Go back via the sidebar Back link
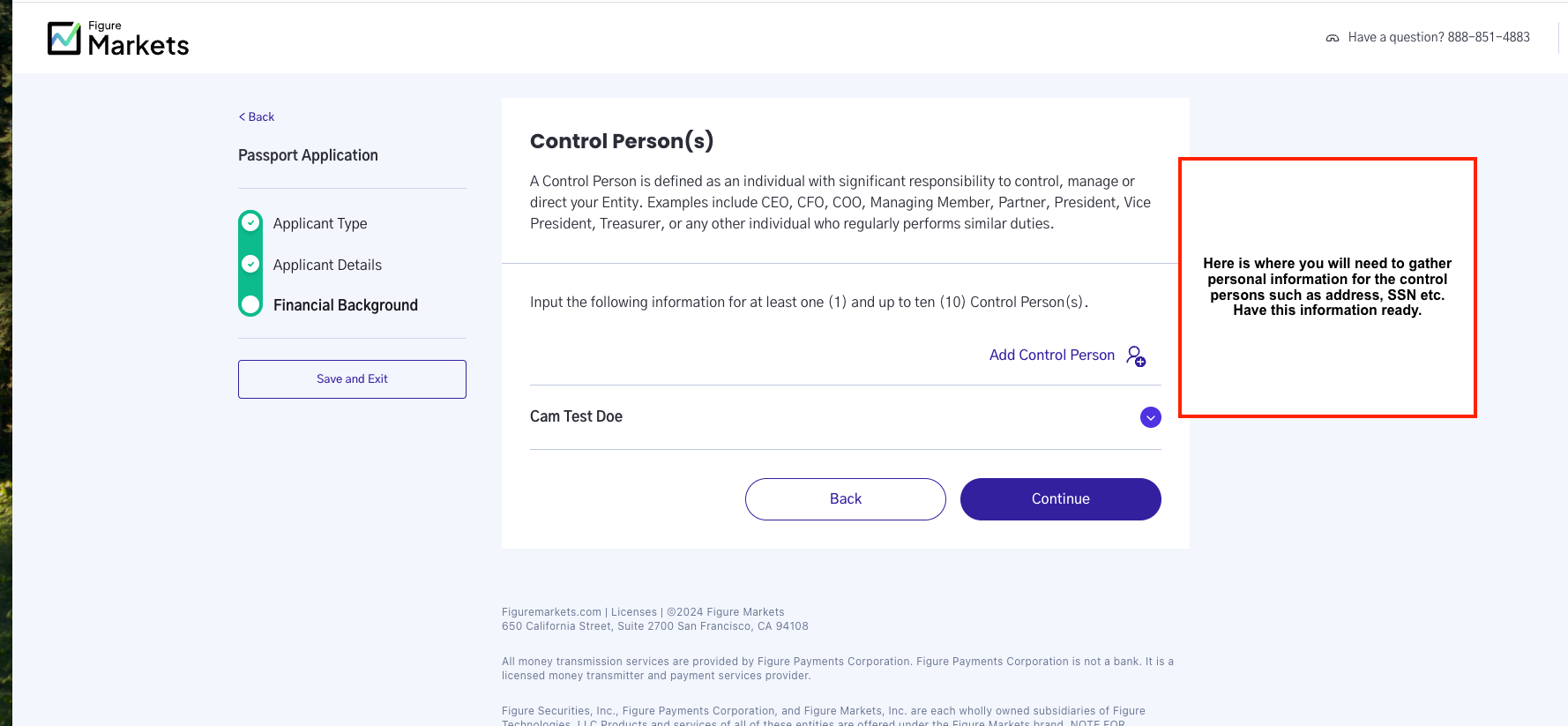Screen dimensions: 1568x726 [257, 116]
